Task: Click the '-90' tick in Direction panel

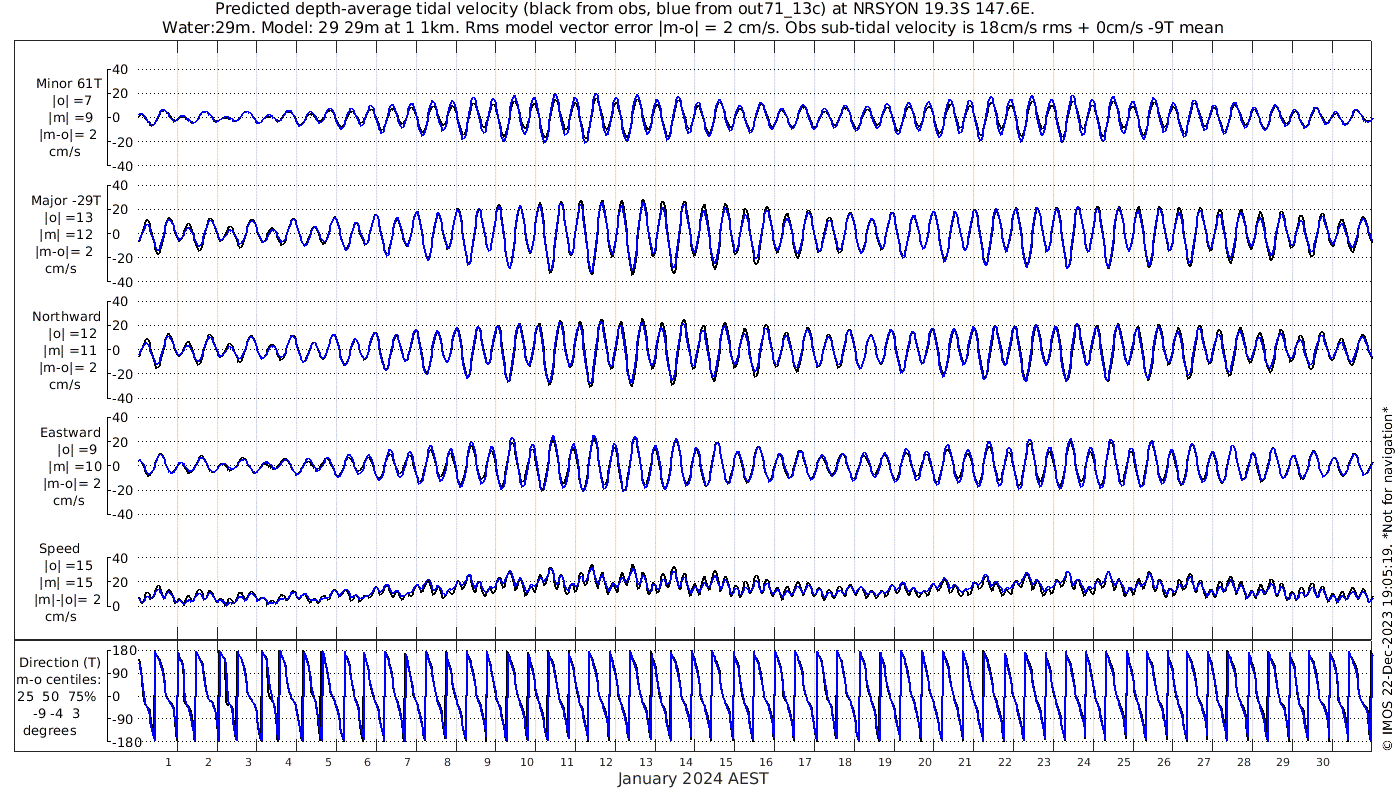Action: pyautogui.click(x=123, y=718)
